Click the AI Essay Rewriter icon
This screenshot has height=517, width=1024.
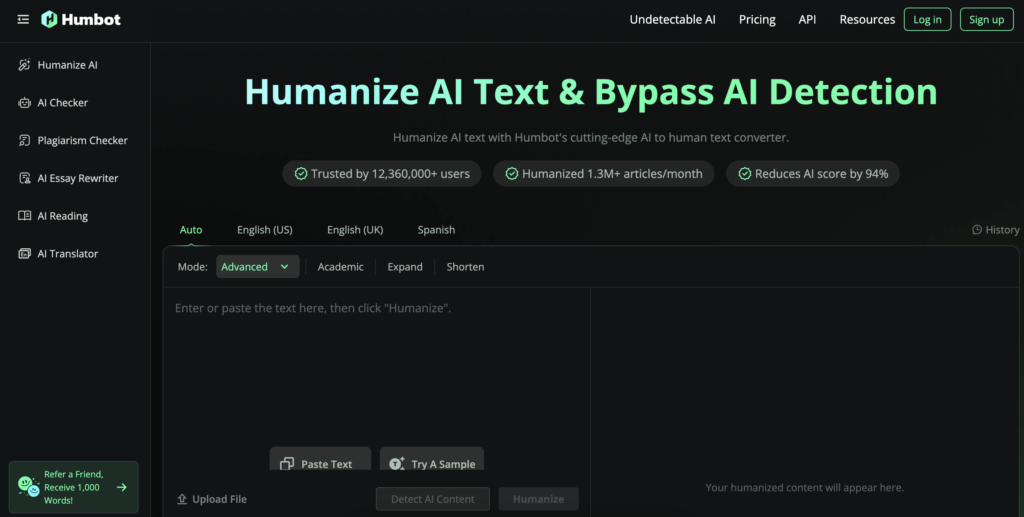pos(24,178)
